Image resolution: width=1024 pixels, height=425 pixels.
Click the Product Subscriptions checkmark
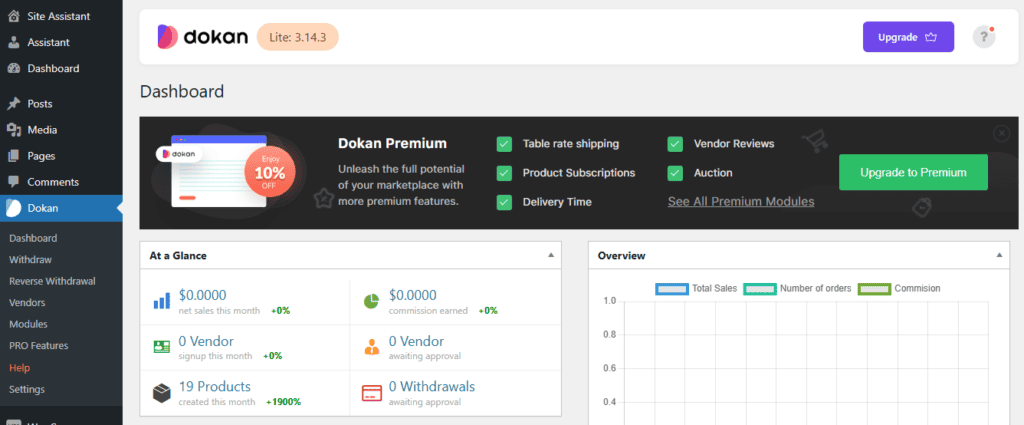[504, 173]
